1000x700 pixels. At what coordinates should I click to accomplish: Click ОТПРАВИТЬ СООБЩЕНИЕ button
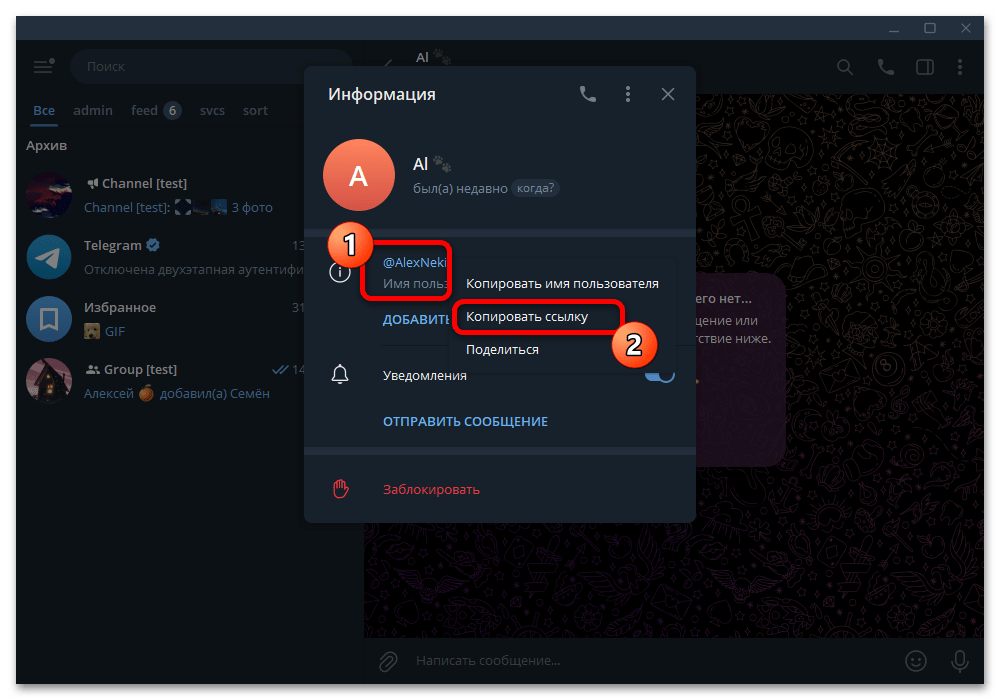(465, 421)
